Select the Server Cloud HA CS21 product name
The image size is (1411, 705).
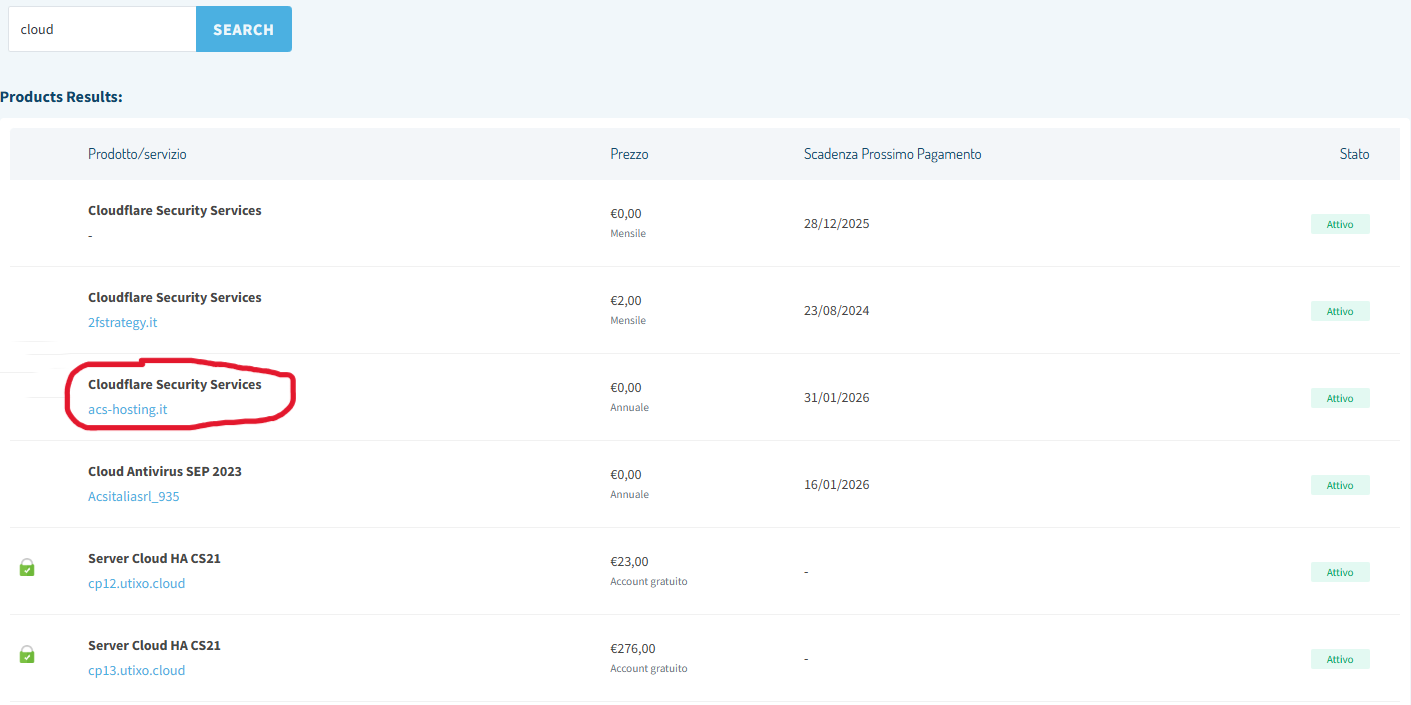click(154, 558)
